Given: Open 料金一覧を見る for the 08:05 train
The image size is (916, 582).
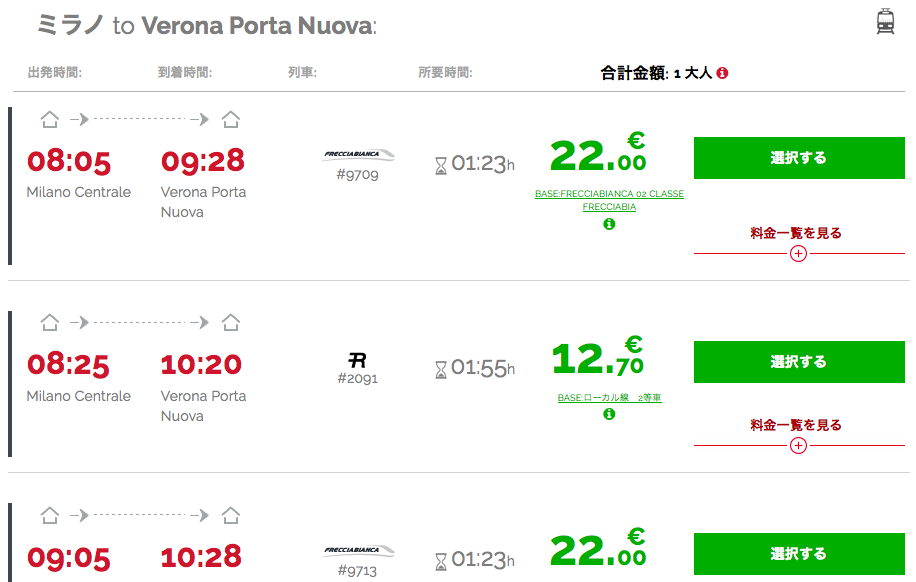Looking at the screenshot, I should coord(796,233).
